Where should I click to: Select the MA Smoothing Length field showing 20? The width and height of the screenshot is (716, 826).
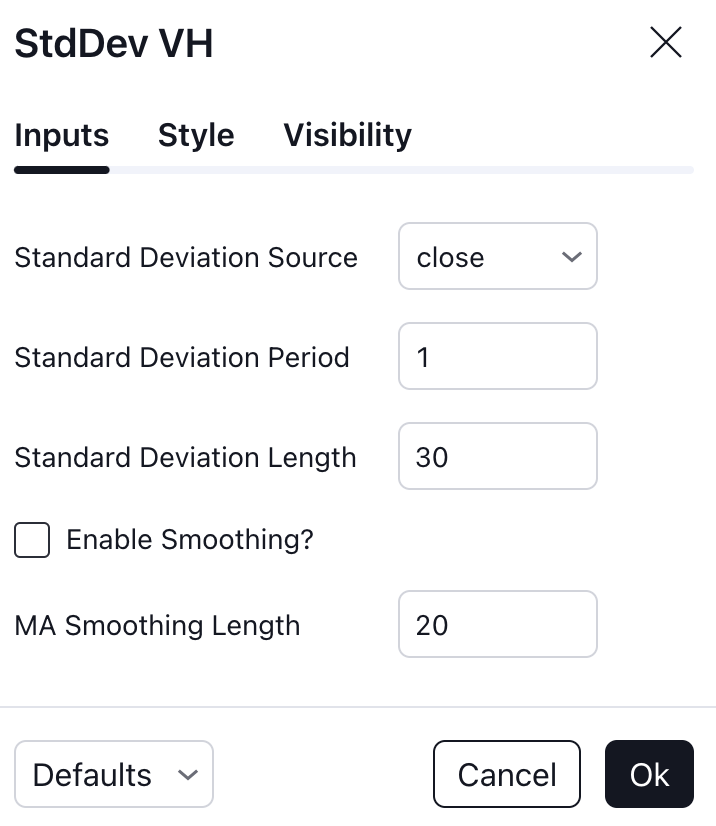pyautogui.click(x=498, y=624)
